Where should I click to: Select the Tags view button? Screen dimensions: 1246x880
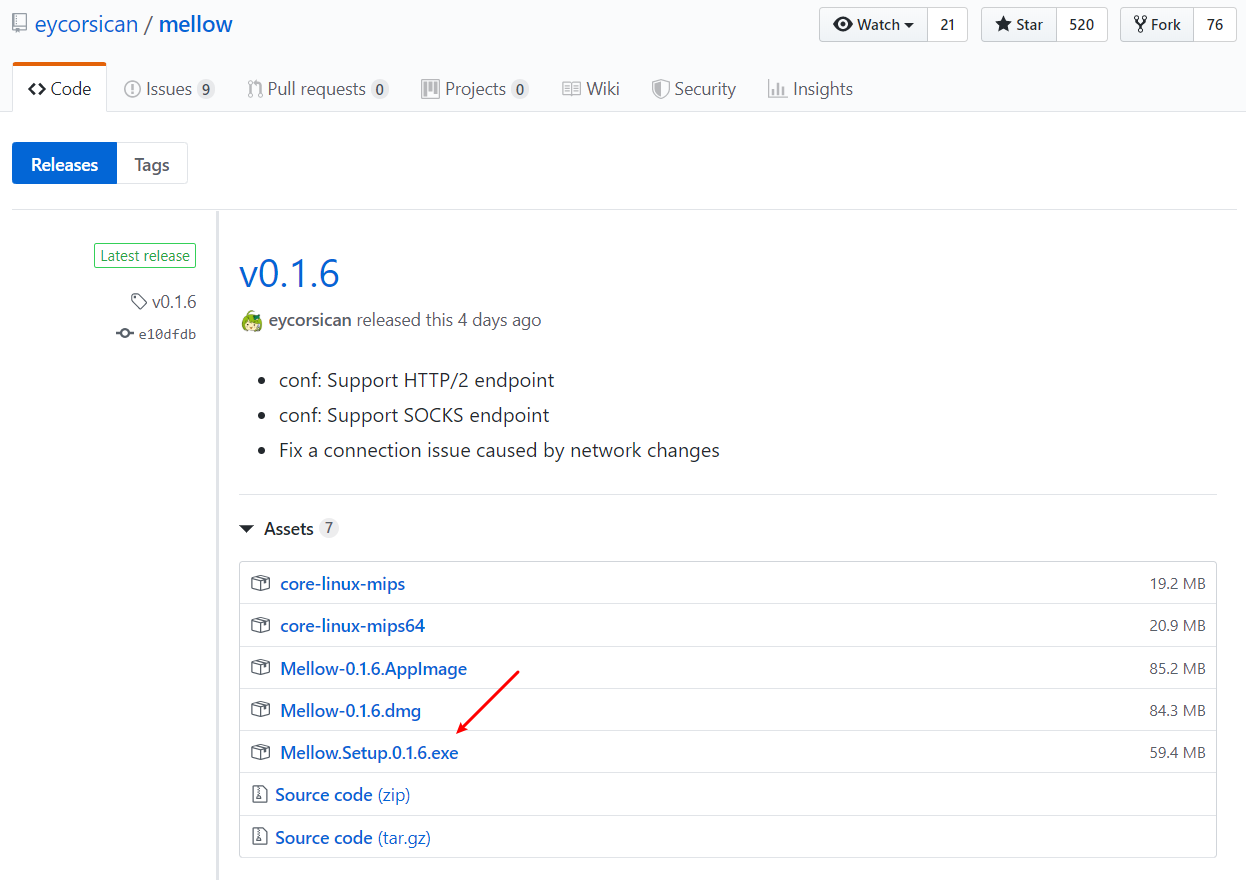click(152, 165)
